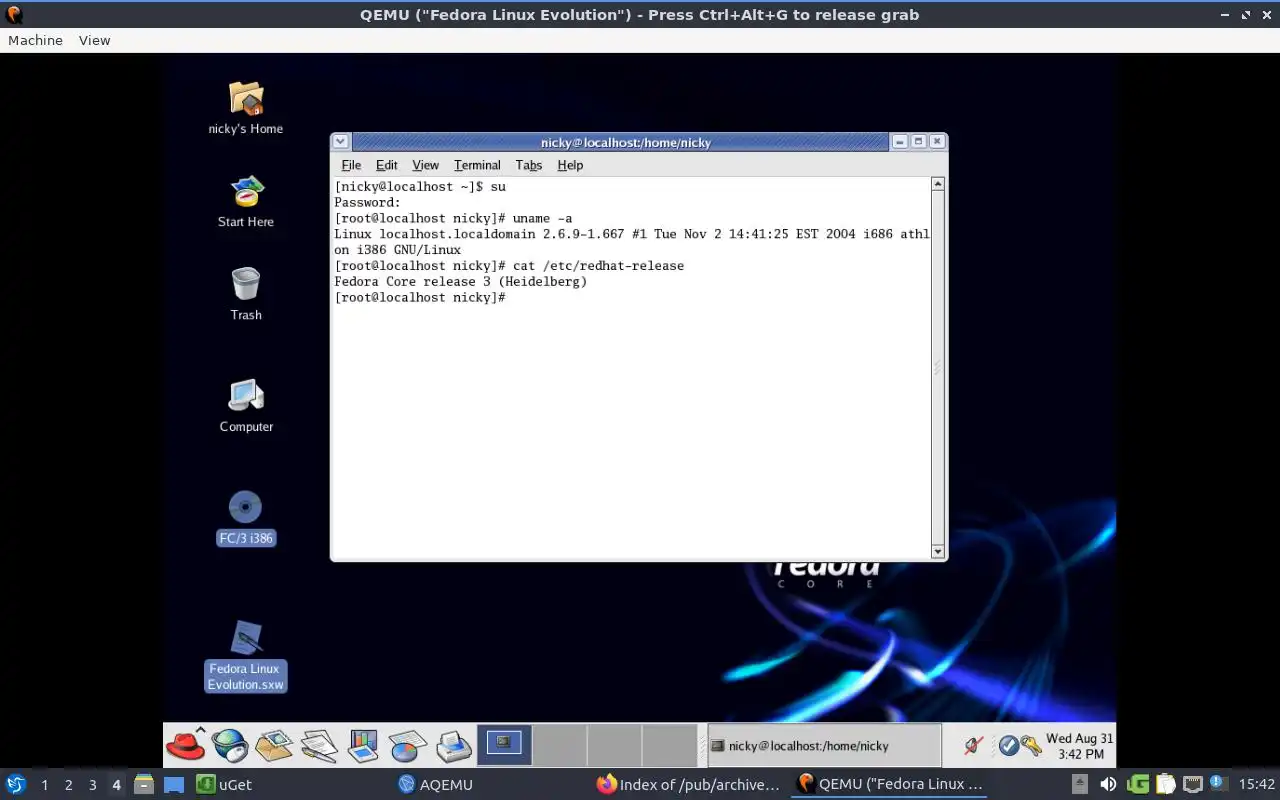Switch to host desktop 3
Image resolution: width=1280 pixels, height=800 pixels.
point(92,784)
